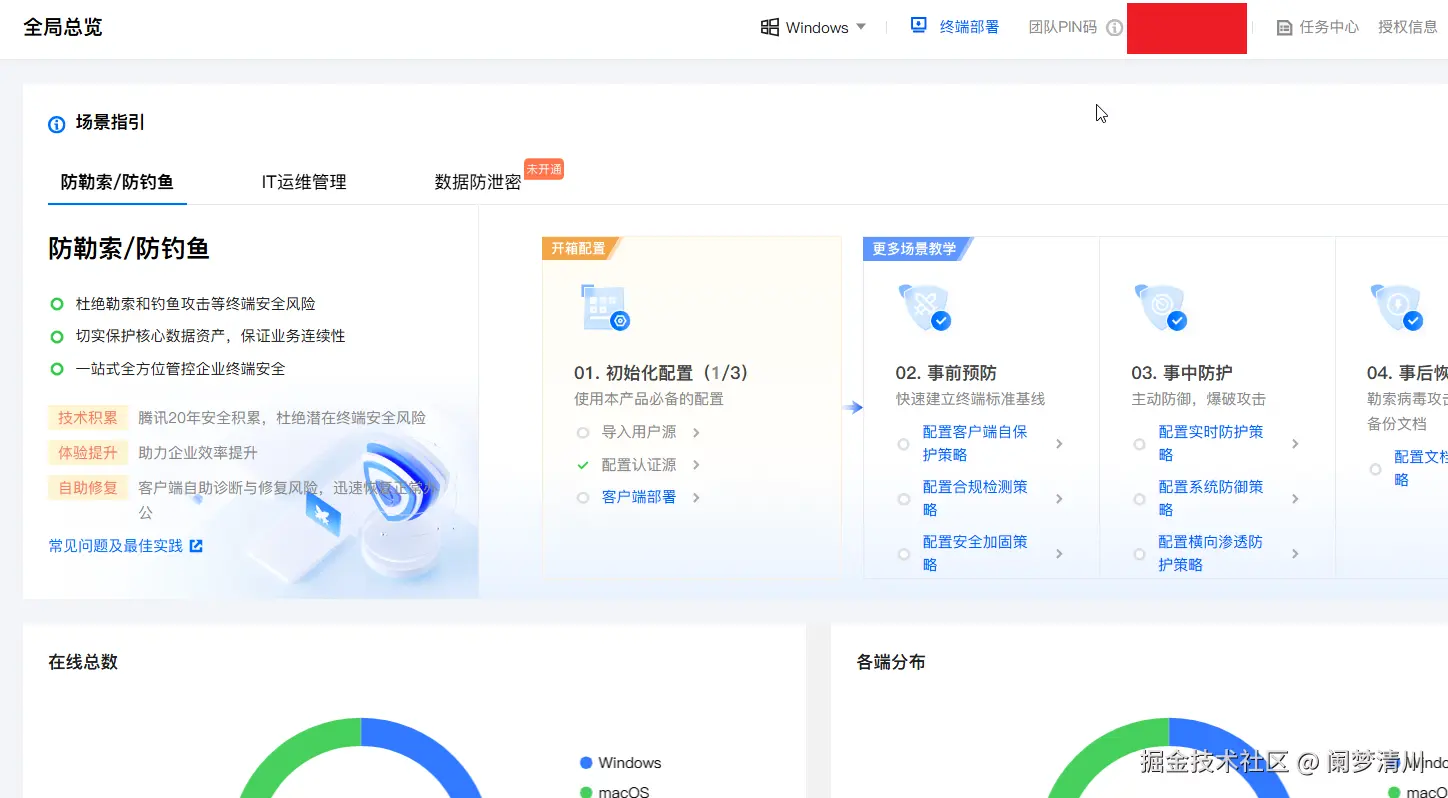Click the 更多场景教学 blue label
This screenshot has width=1448, height=798.
coord(916,248)
